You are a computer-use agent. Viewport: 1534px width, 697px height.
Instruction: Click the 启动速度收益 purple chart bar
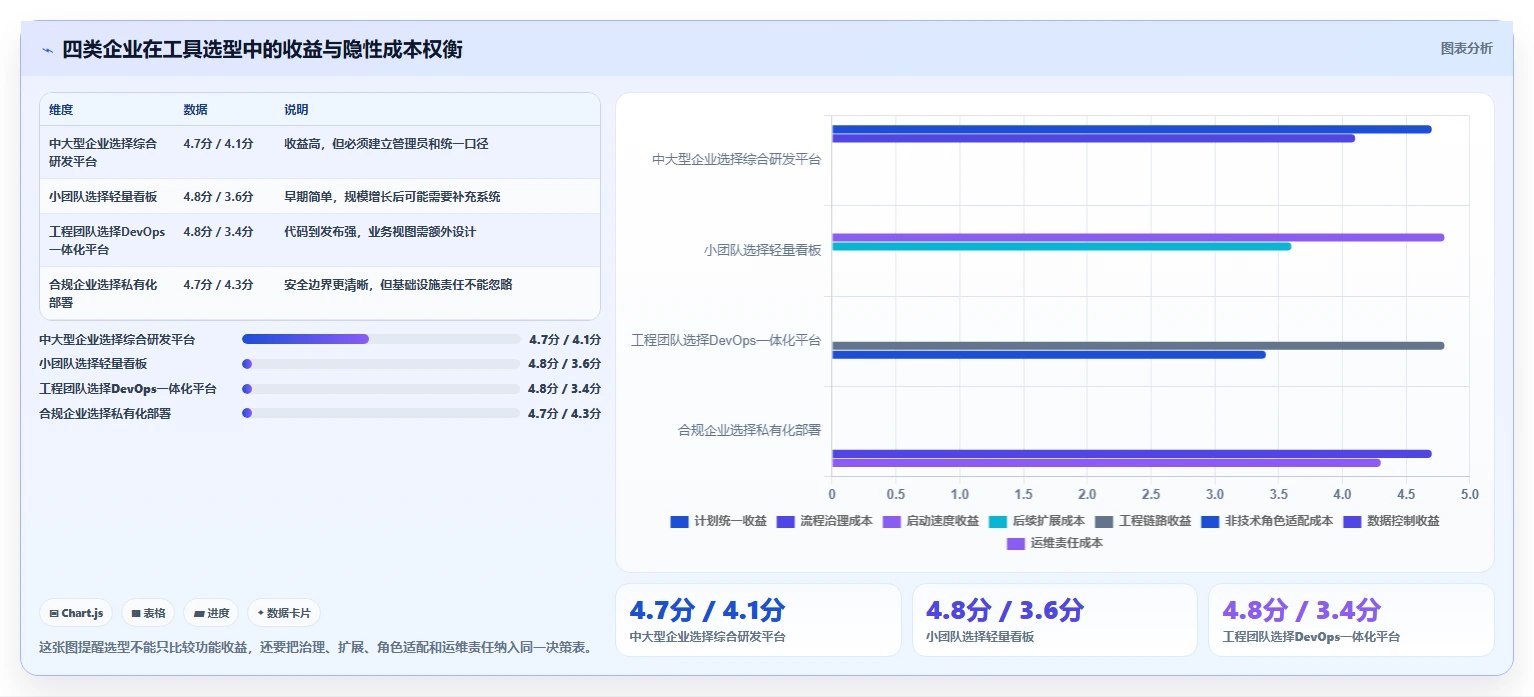point(1138,237)
